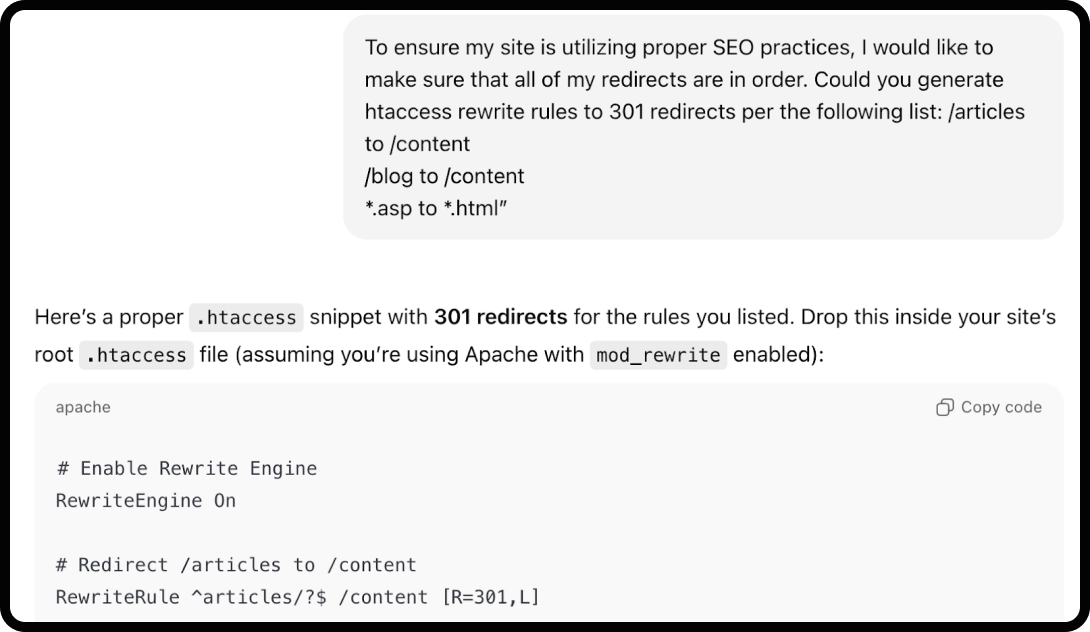Click "RewriteRule" at the start of the rule line
This screenshot has width=1090, height=632.
[116, 598]
